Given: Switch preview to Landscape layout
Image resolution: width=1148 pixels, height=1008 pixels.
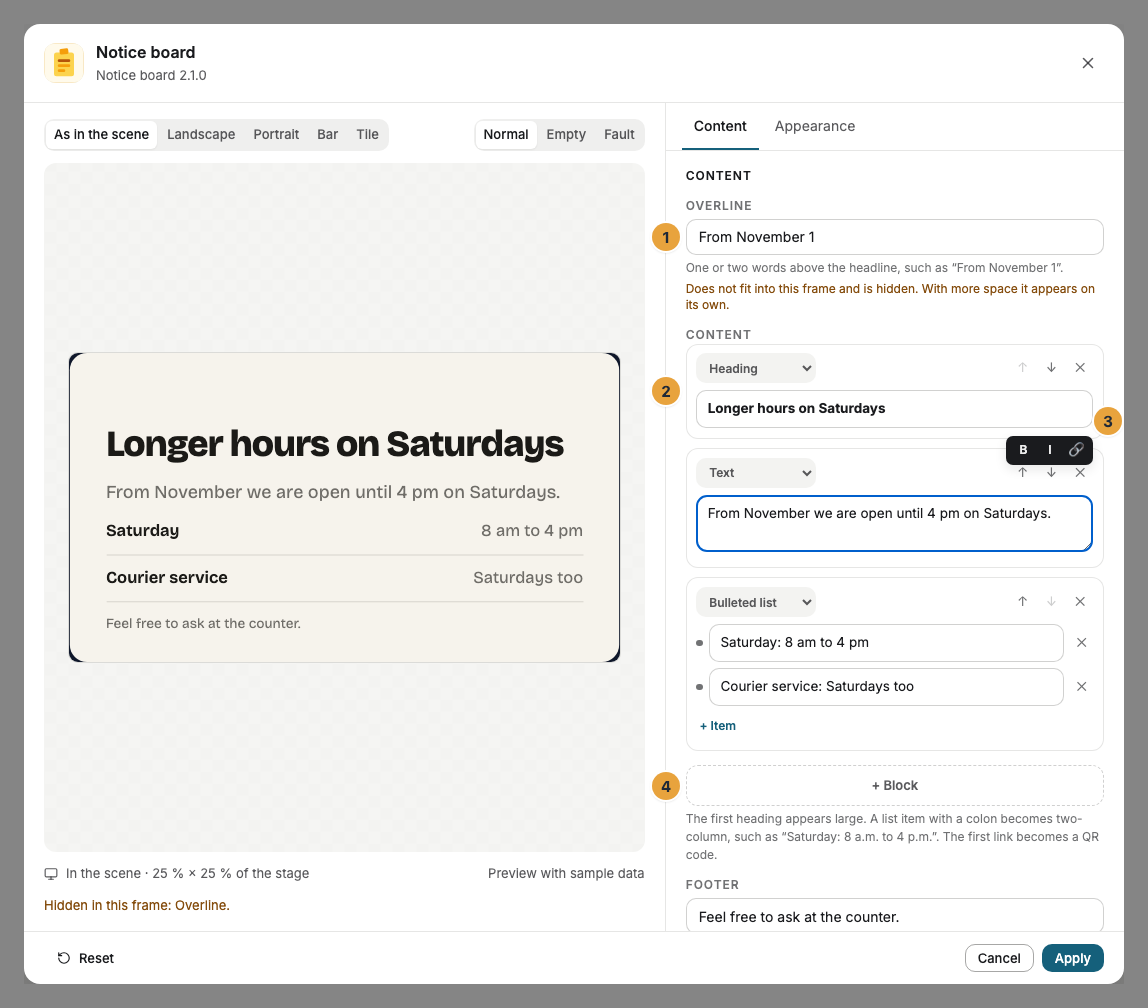Looking at the screenshot, I should [201, 135].
